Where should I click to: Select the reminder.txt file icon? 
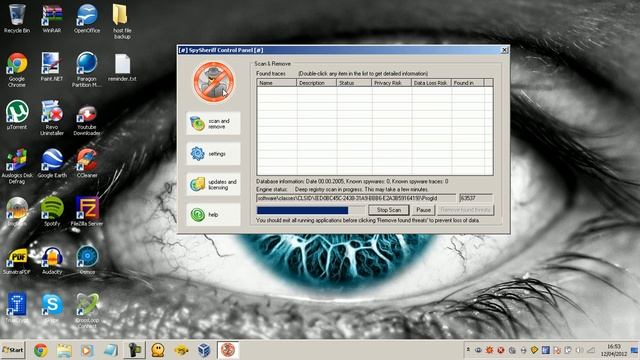pyautogui.click(x=122, y=68)
